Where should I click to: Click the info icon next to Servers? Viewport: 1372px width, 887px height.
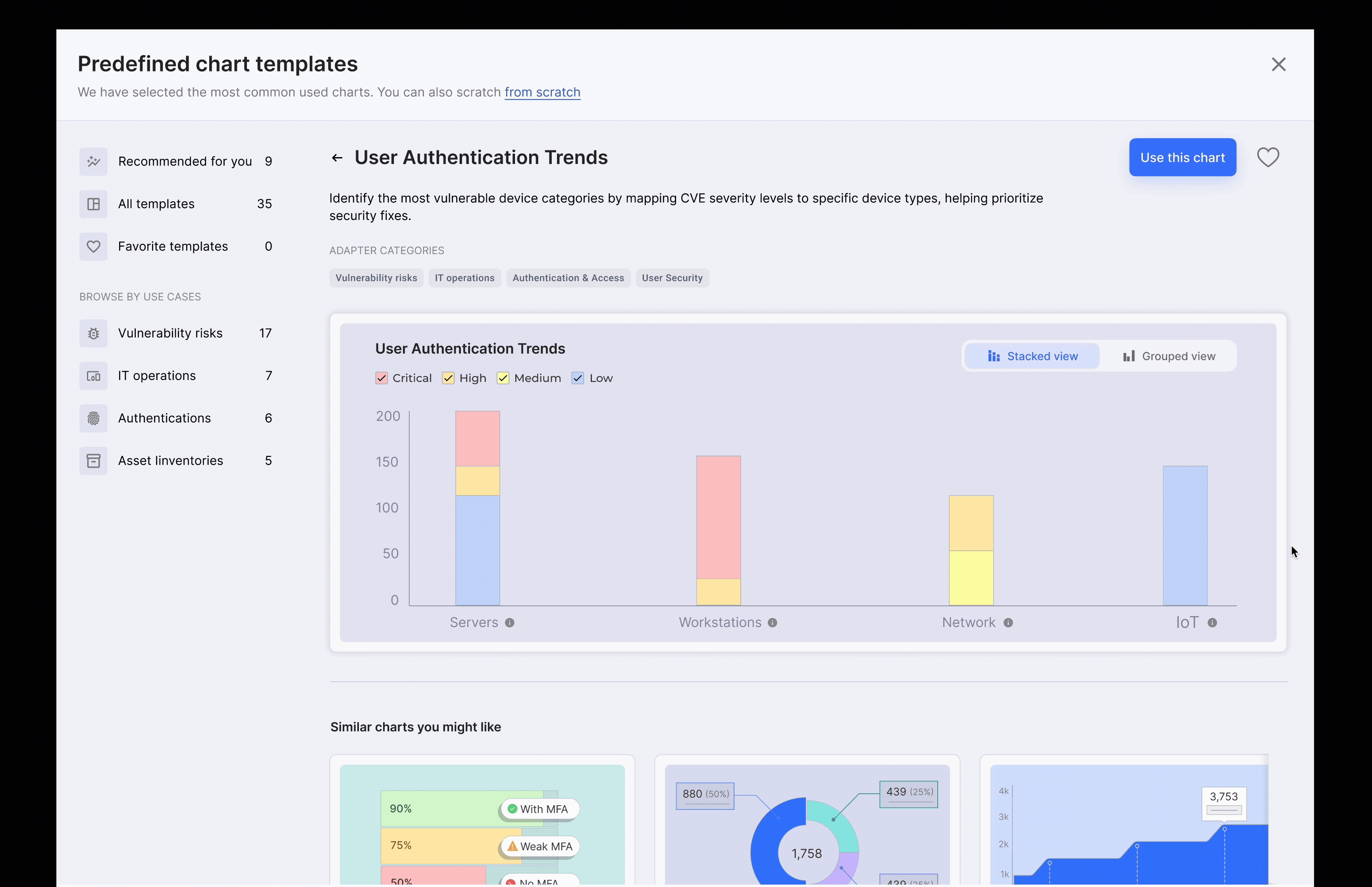coord(509,623)
